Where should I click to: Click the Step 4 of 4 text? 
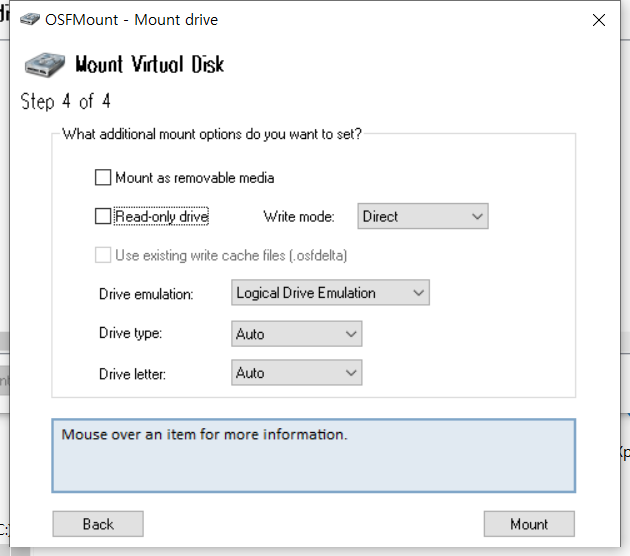(65, 101)
